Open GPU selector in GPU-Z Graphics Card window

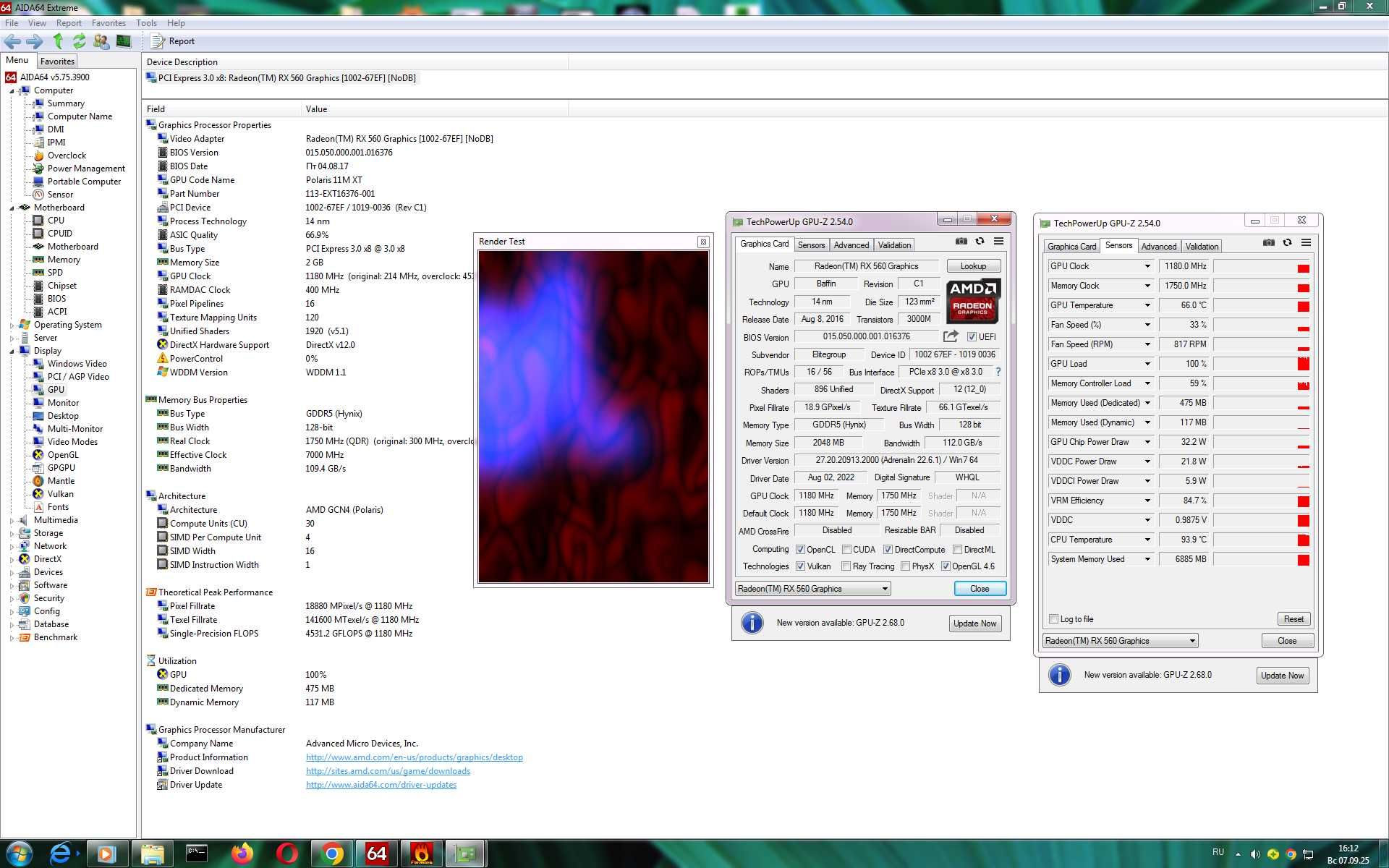[812, 589]
